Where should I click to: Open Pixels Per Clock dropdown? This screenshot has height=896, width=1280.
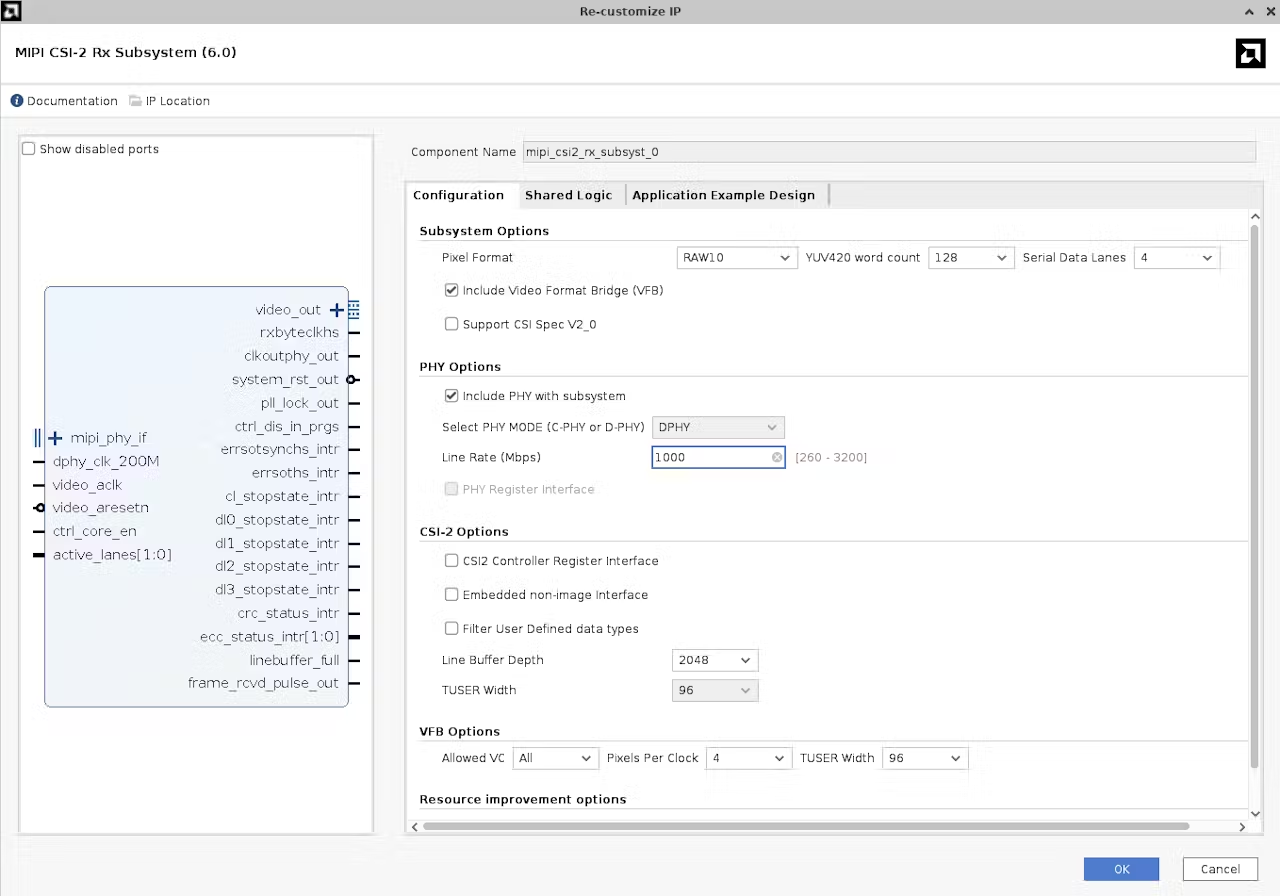(749, 758)
